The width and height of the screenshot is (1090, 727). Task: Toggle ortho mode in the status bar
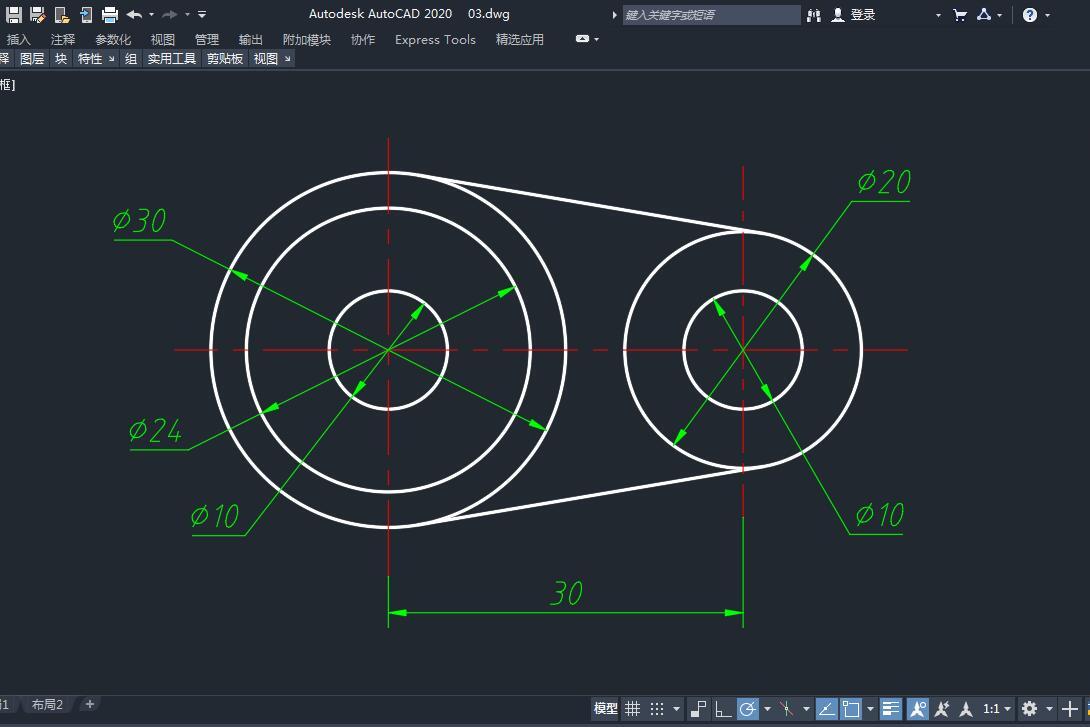723,709
